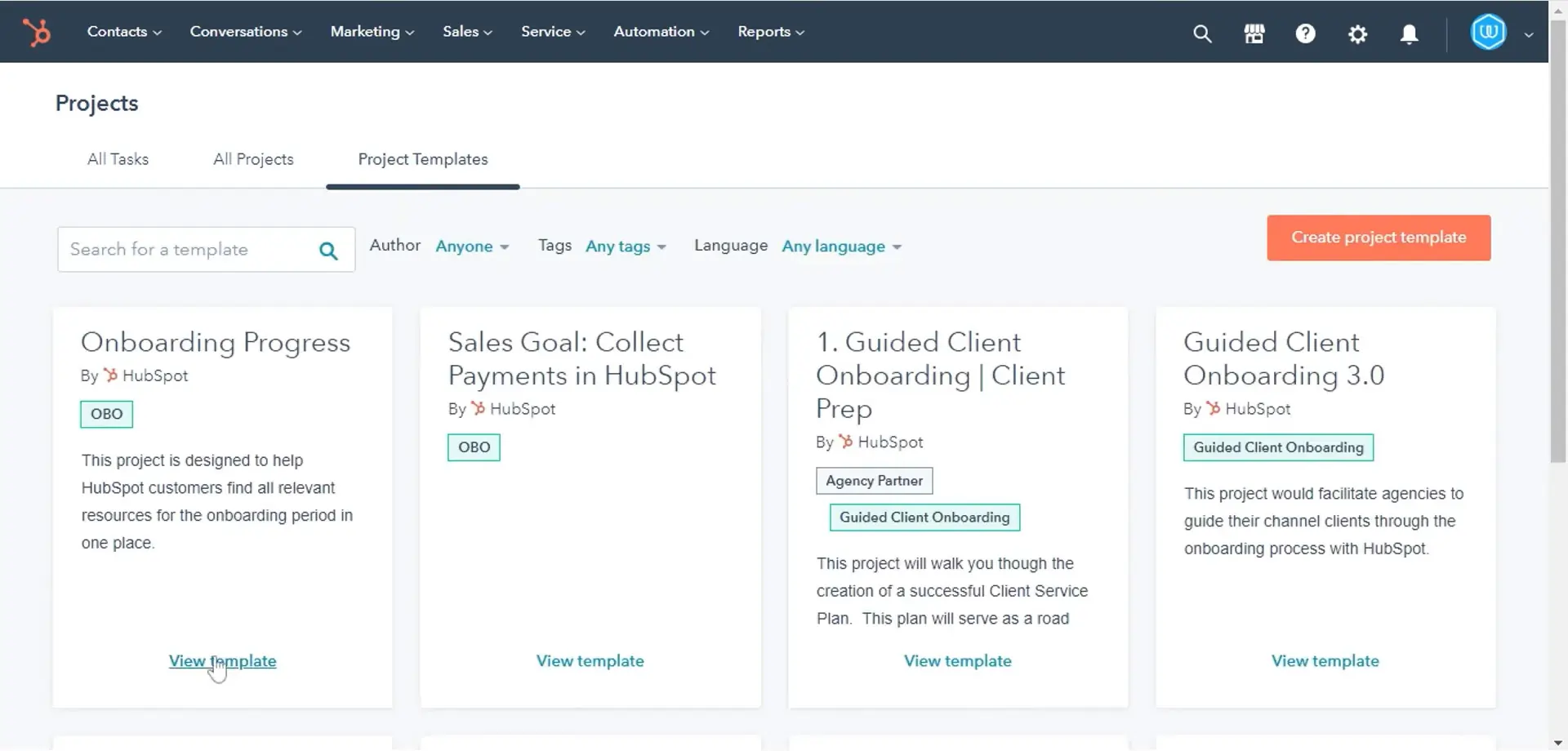The image size is (1568, 751).
Task: Click Guided Client Onboarding tag on Client Prep card
Action: tap(924, 518)
